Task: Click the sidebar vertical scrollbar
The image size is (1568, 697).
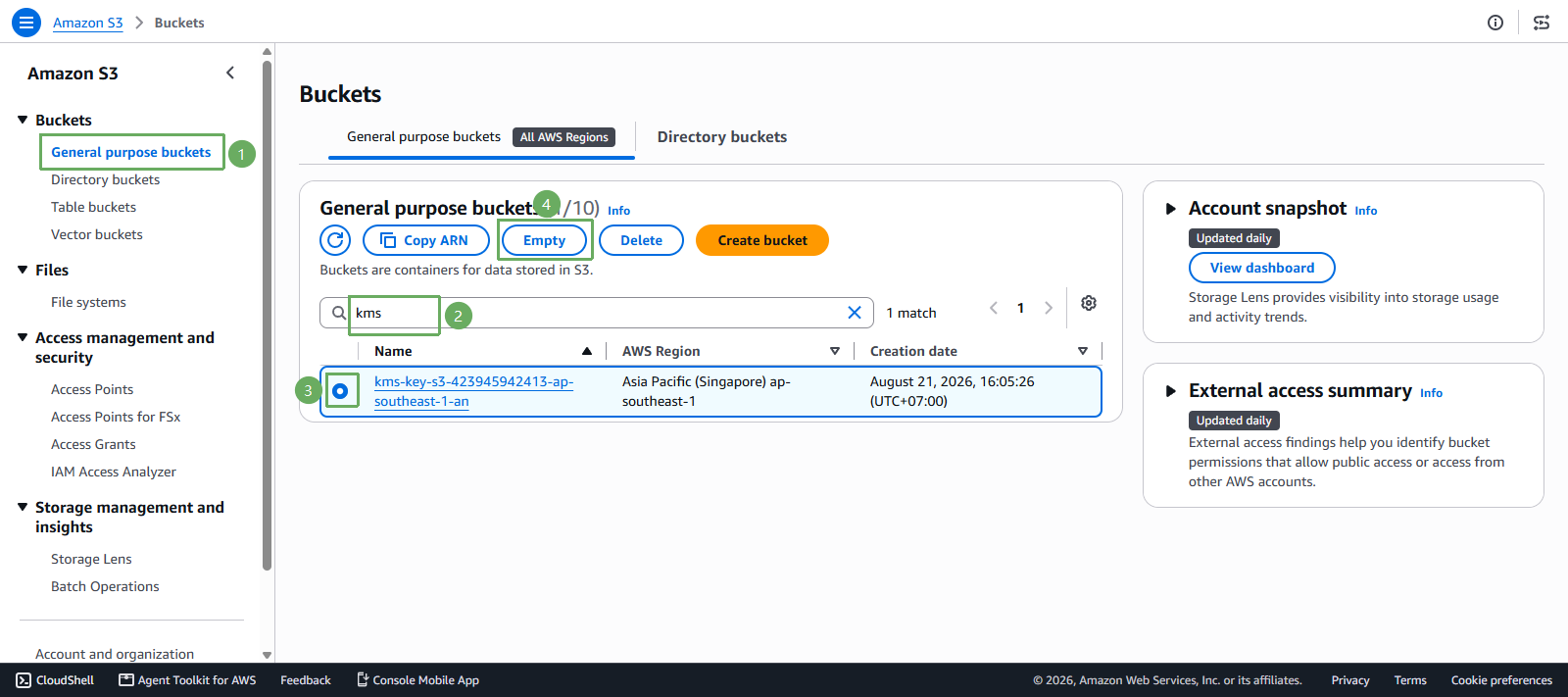Action: [267, 314]
